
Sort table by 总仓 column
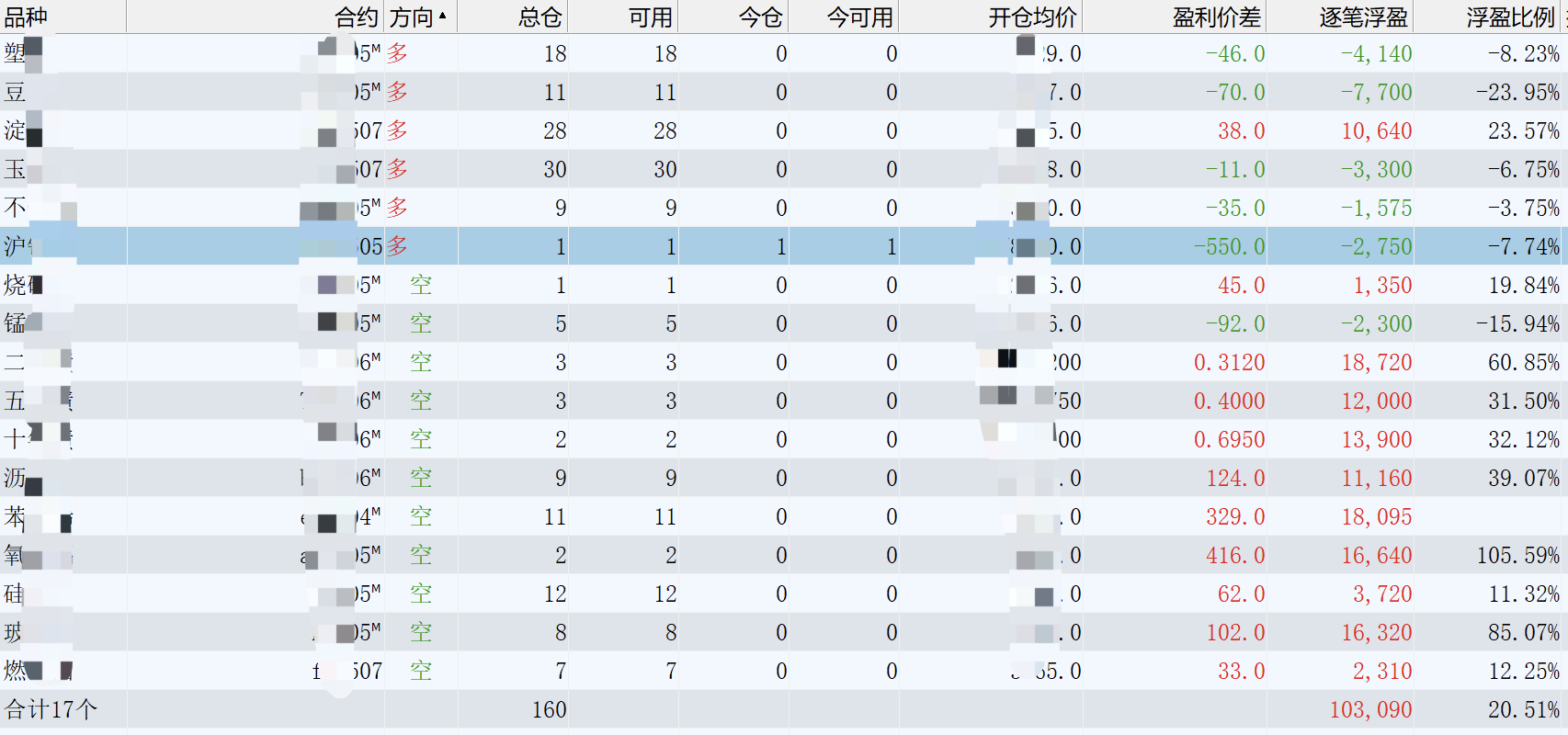[x=540, y=17]
